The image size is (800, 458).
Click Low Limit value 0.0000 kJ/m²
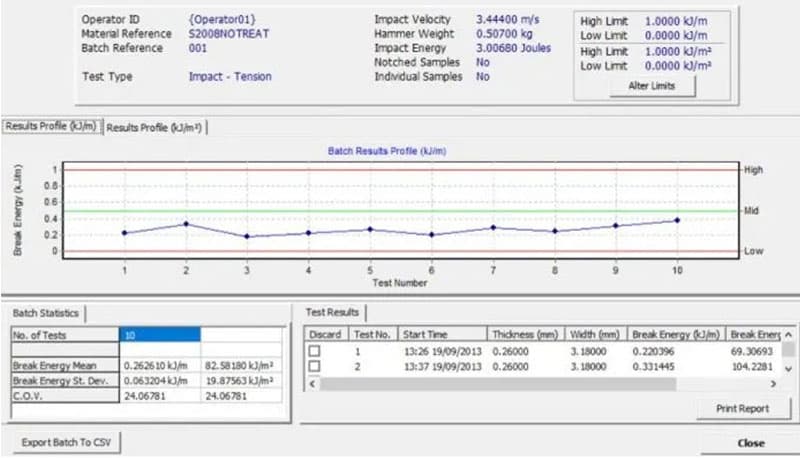[x=678, y=66]
